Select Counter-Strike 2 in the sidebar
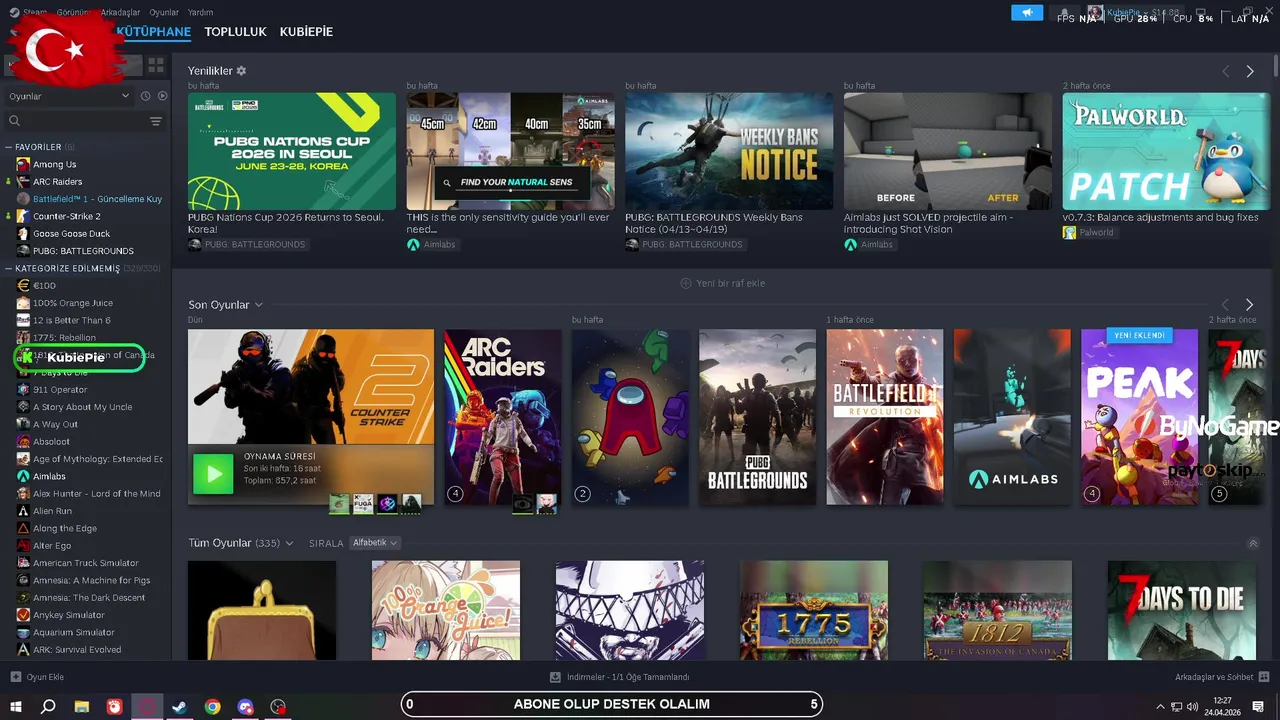Image resolution: width=1280 pixels, height=720 pixels. point(66,216)
